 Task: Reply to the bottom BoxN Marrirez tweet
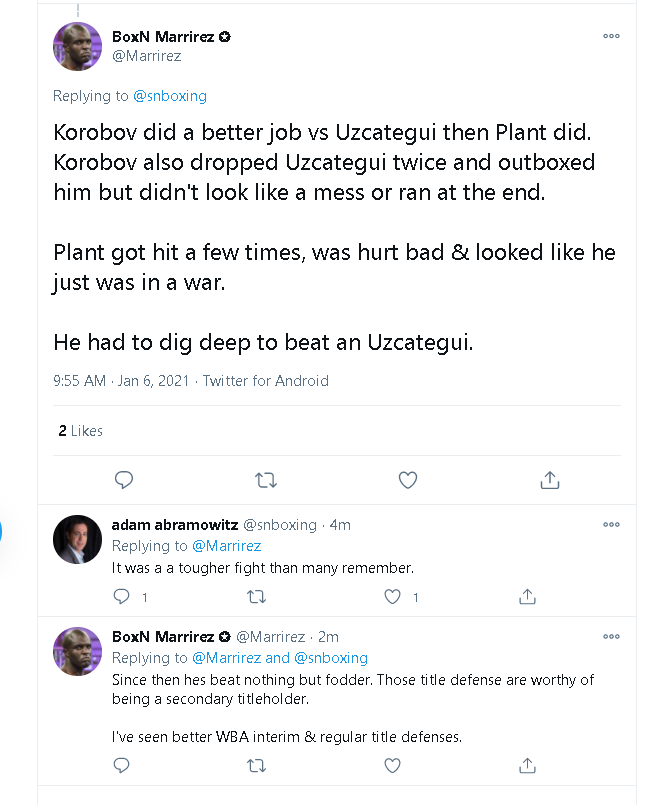click(122, 765)
